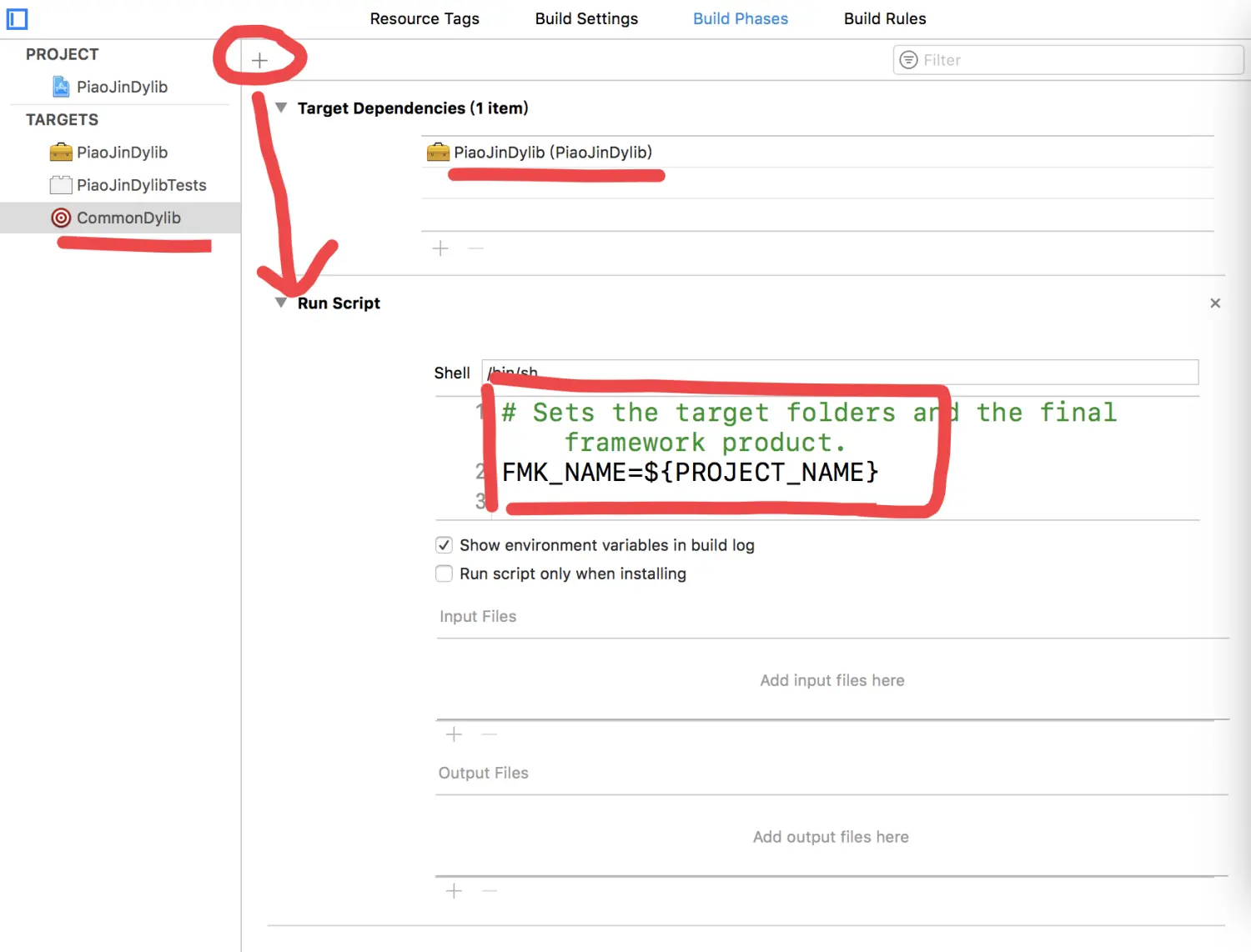Toggle Show environment variables in build log

445,545
